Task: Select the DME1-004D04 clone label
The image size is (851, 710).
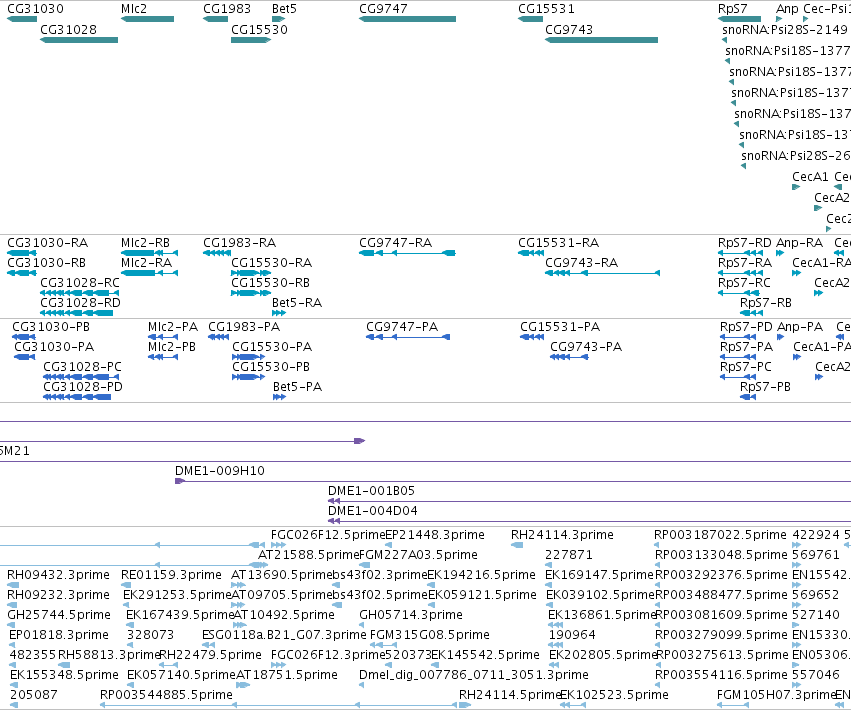Action: [373, 511]
